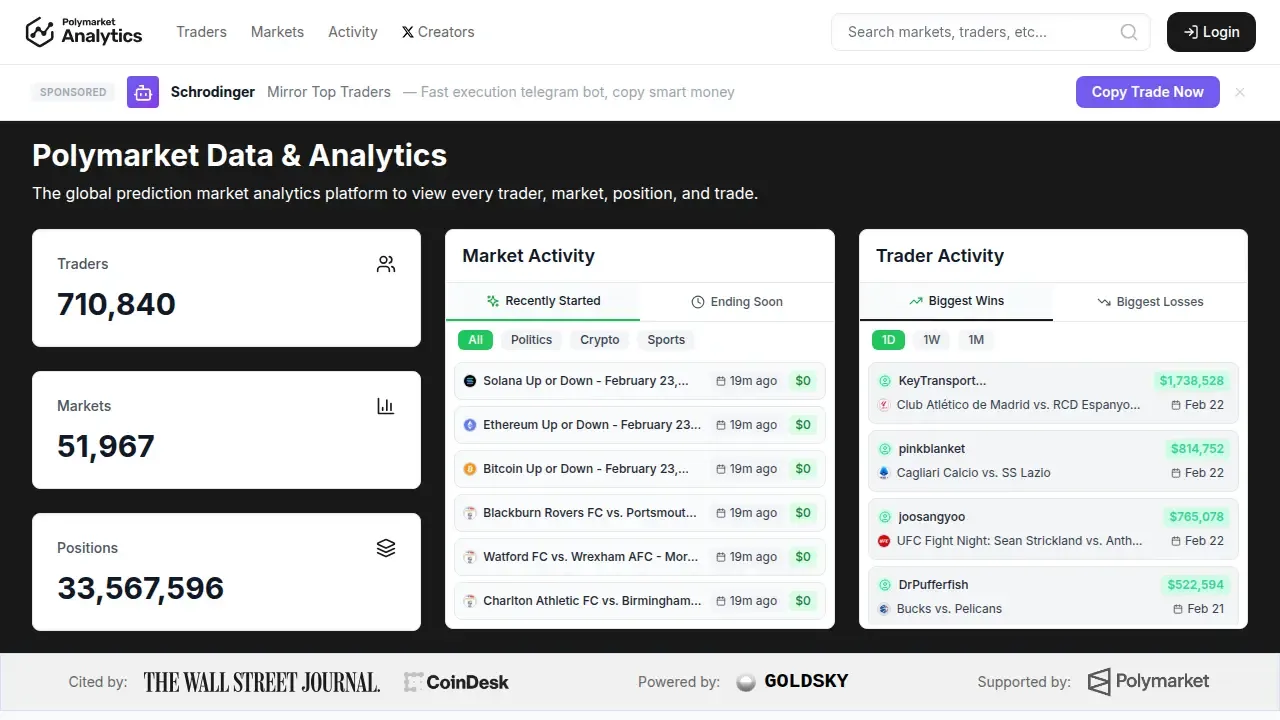Click the search magnifier icon
The image size is (1280, 720).
(x=1129, y=32)
